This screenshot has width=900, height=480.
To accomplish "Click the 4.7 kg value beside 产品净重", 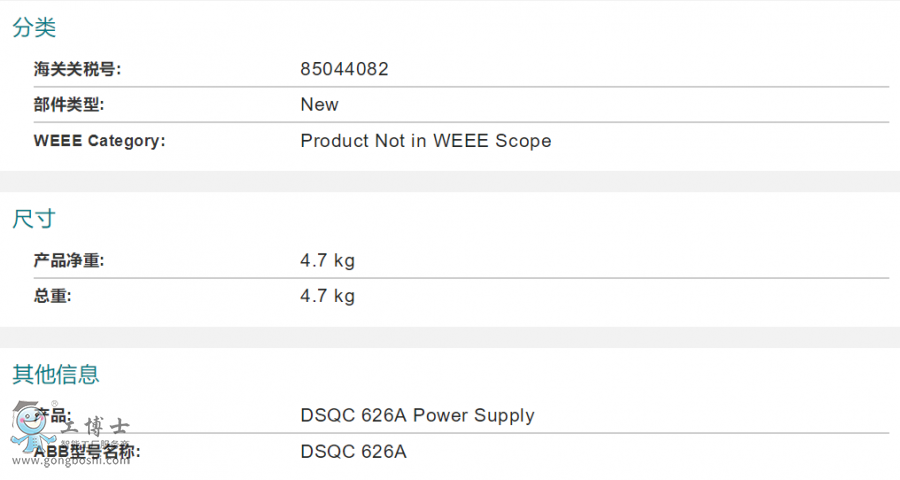I will tap(327, 261).
